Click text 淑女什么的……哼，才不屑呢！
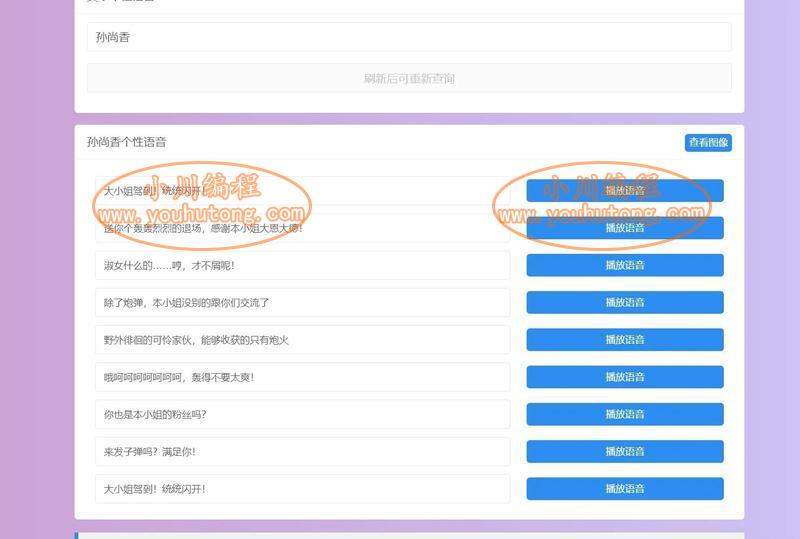This screenshot has height=539, width=800. pos(169,265)
